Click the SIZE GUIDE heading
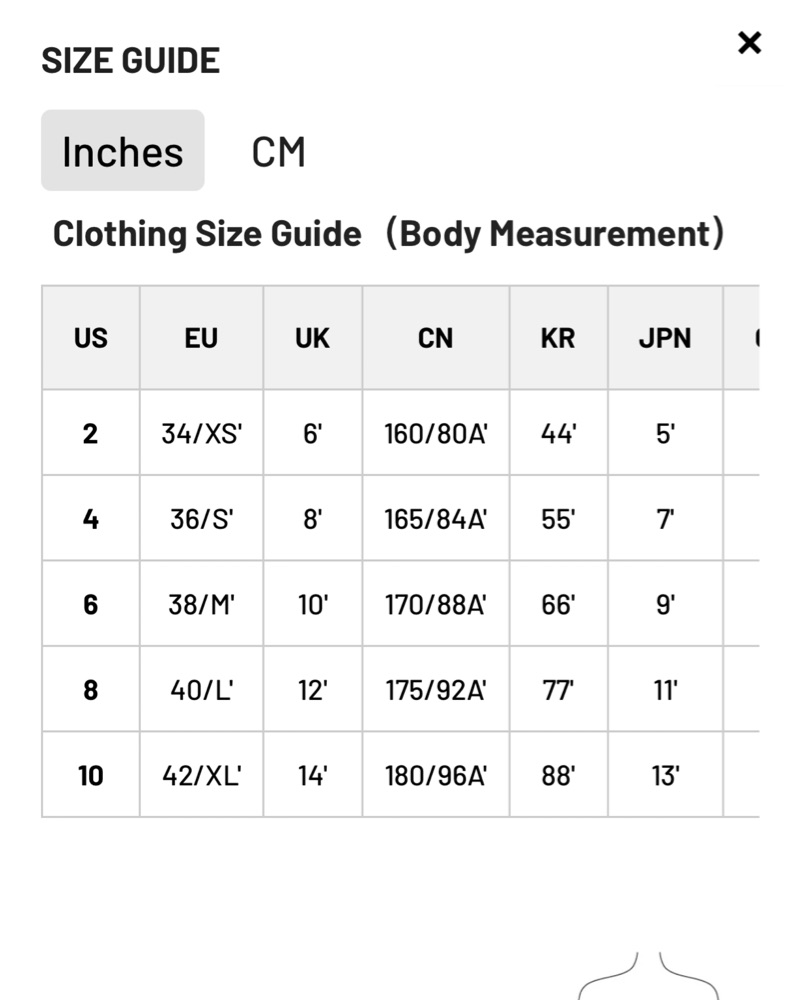The height and width of the screenshot is (1000, 801). pos(131,61)
